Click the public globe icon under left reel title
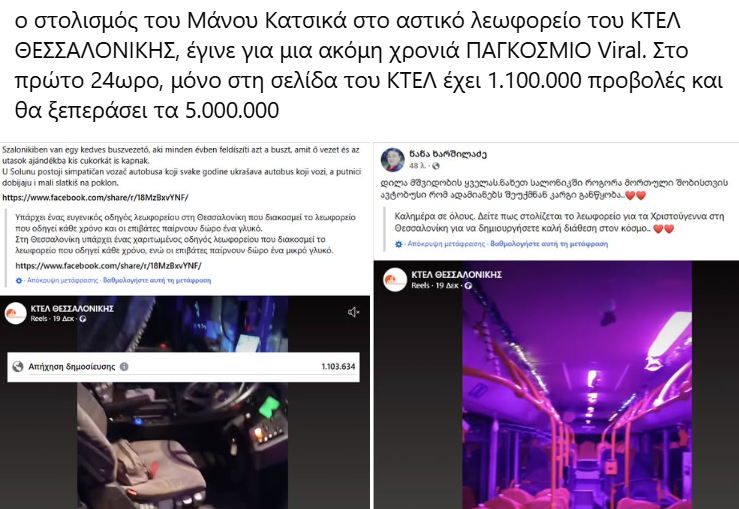 coord(83,319)
